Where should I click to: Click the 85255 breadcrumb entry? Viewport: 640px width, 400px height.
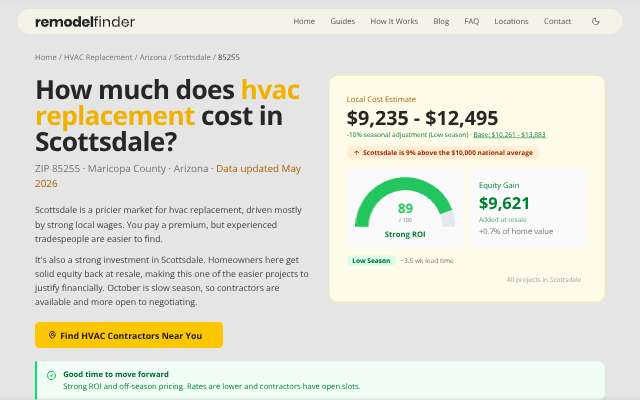coord(229,57)
